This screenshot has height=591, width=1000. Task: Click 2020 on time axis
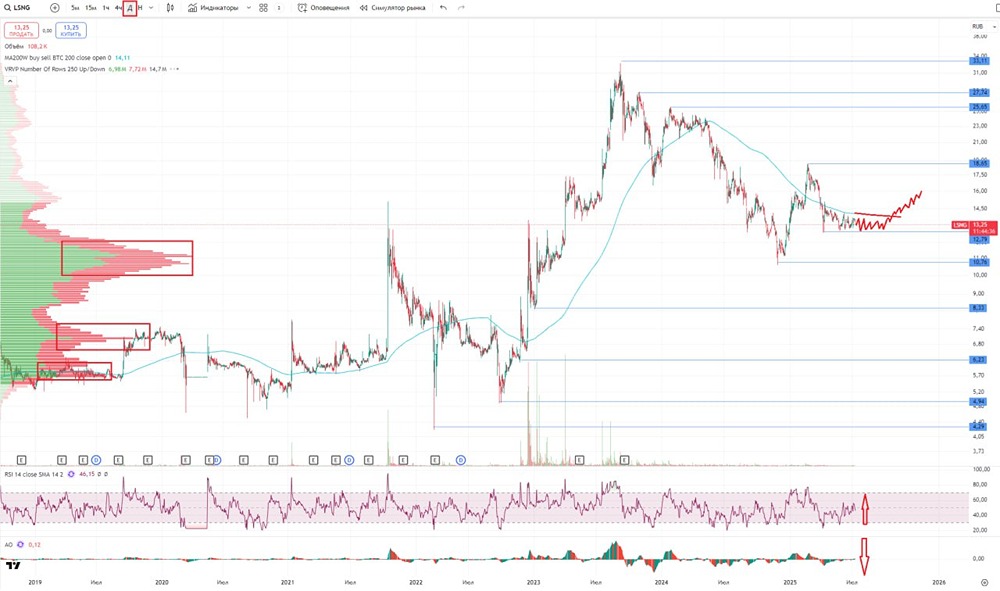[x=162, y=582]
